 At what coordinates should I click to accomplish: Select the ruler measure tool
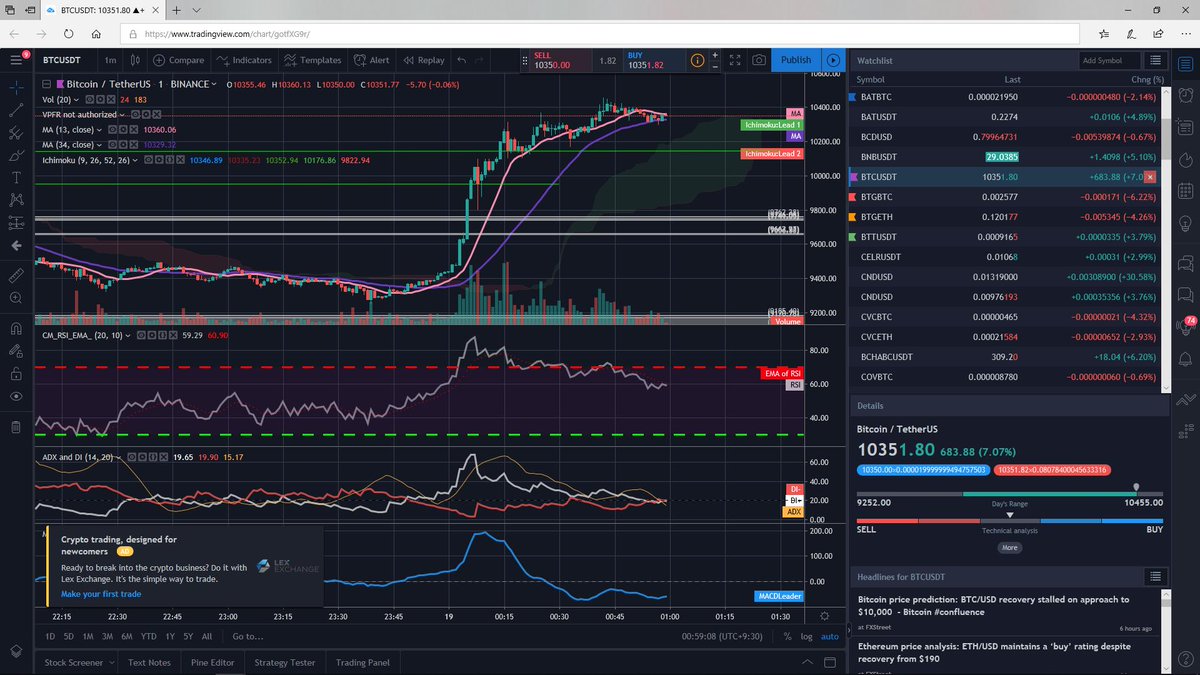click(x=16, y=274)
